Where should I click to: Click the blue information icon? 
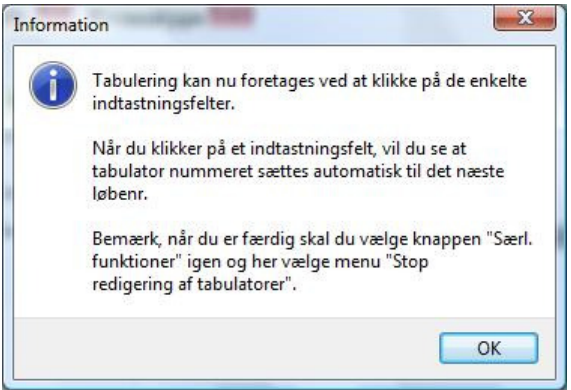(53, 85)
